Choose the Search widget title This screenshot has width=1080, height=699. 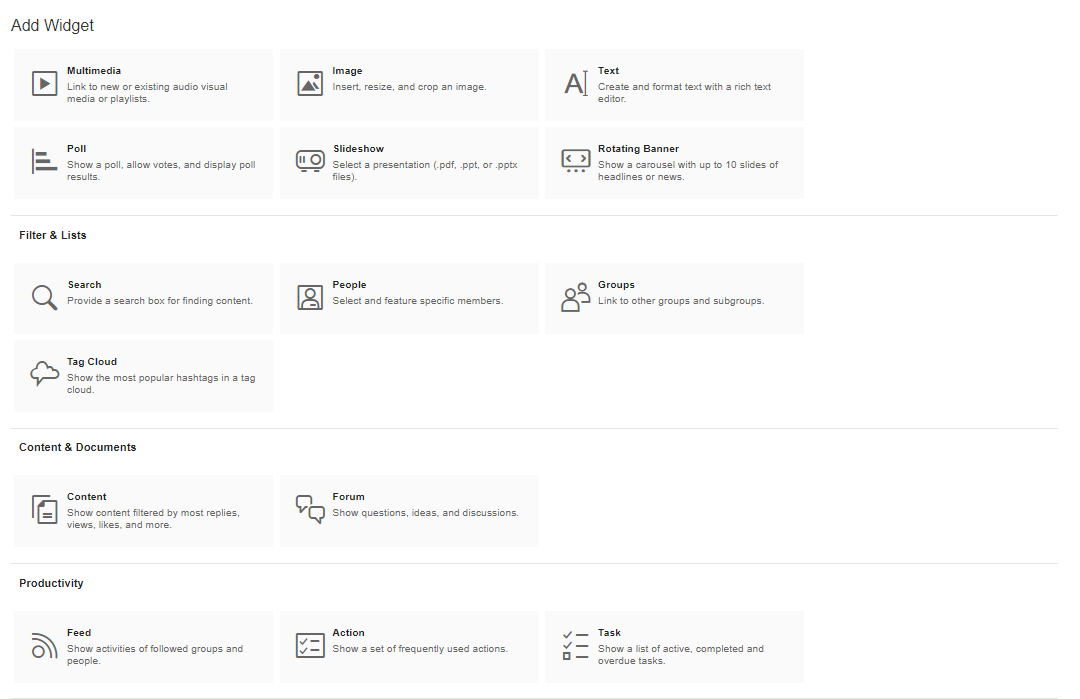[84, 285]
